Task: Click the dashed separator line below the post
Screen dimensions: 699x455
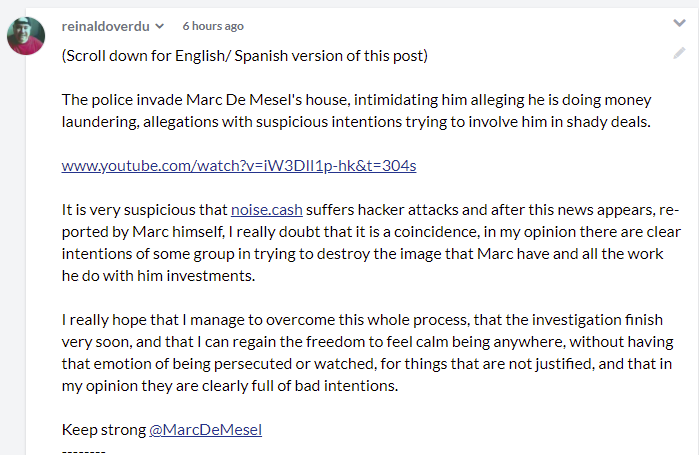Action: pyautogui.click(x=83, y=452)
